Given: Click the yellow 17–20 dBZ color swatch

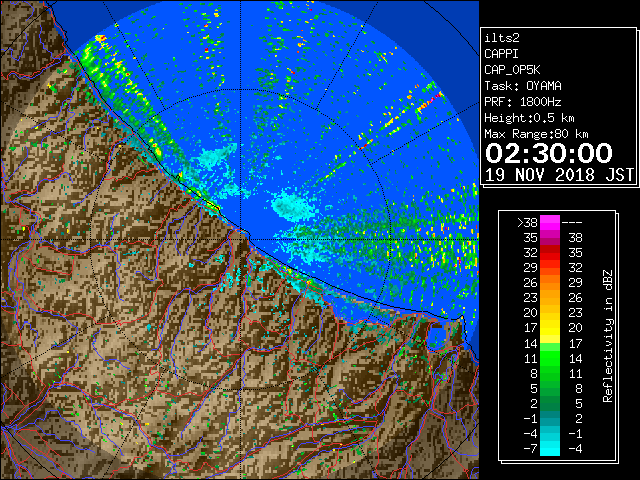Looking at the screenshot, I should click(x=550, y=328).
